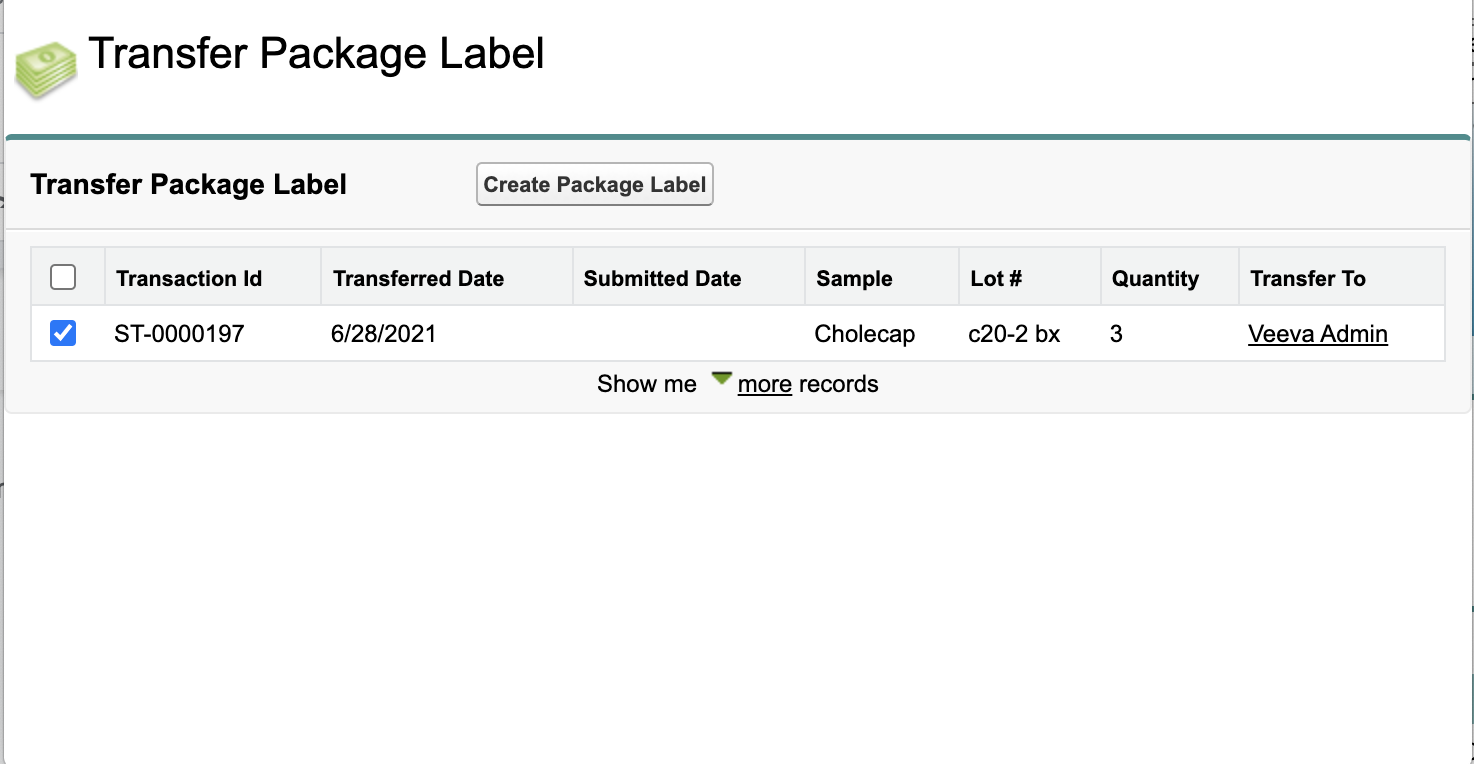The image size is (1474, 764).
Task: Click the Cholecap sample cell
Action: pyautogui.click(x=864, y=334)
